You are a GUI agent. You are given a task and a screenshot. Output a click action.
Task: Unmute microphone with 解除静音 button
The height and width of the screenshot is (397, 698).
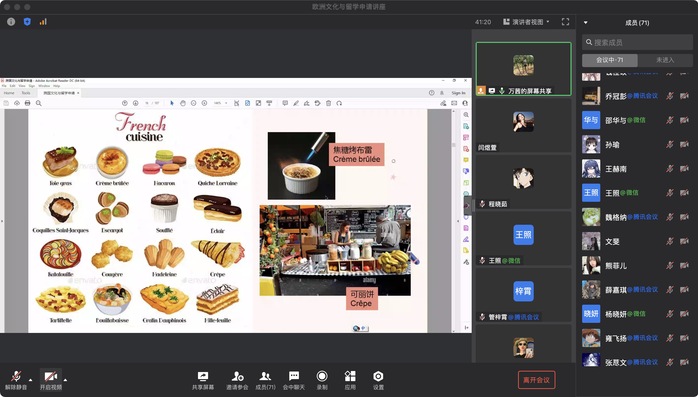pyautogui.click(x=16, y=381)
